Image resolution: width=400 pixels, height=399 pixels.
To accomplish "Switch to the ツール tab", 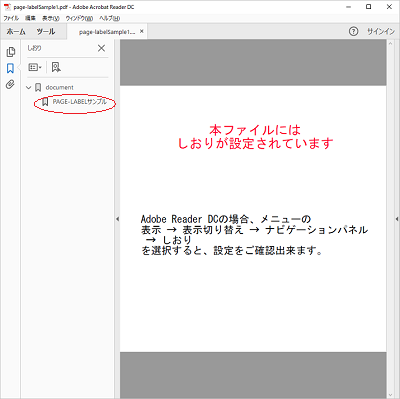I will 46,32.
